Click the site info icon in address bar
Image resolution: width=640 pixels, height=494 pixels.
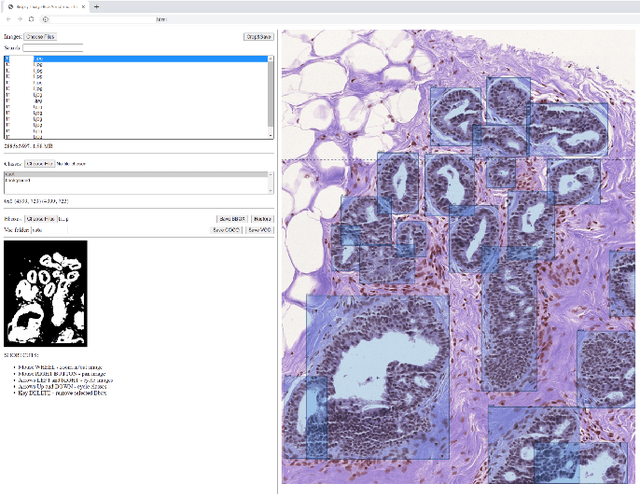tap(45, 19)
